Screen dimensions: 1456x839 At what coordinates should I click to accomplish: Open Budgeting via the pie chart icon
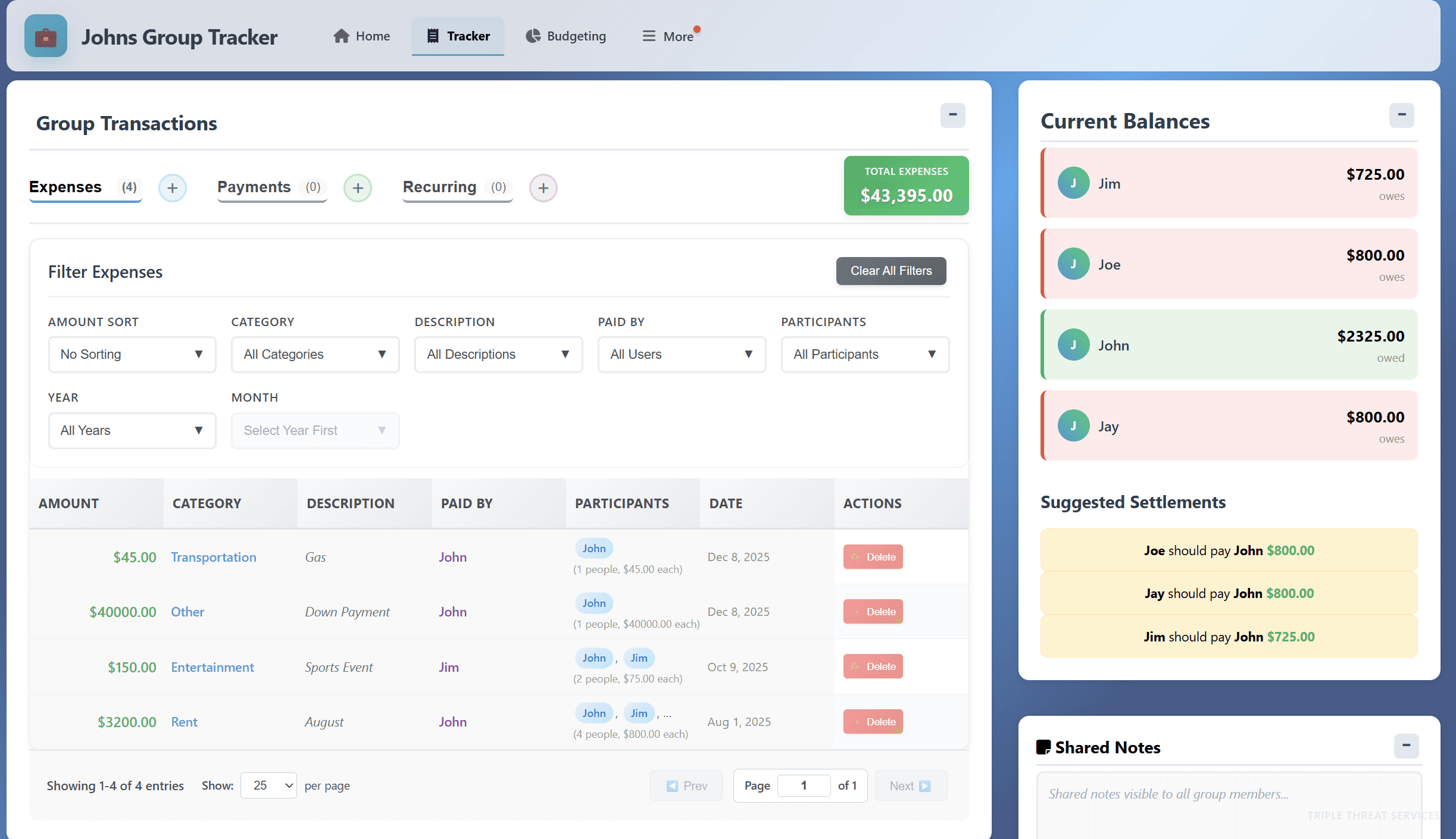point(532,36)
